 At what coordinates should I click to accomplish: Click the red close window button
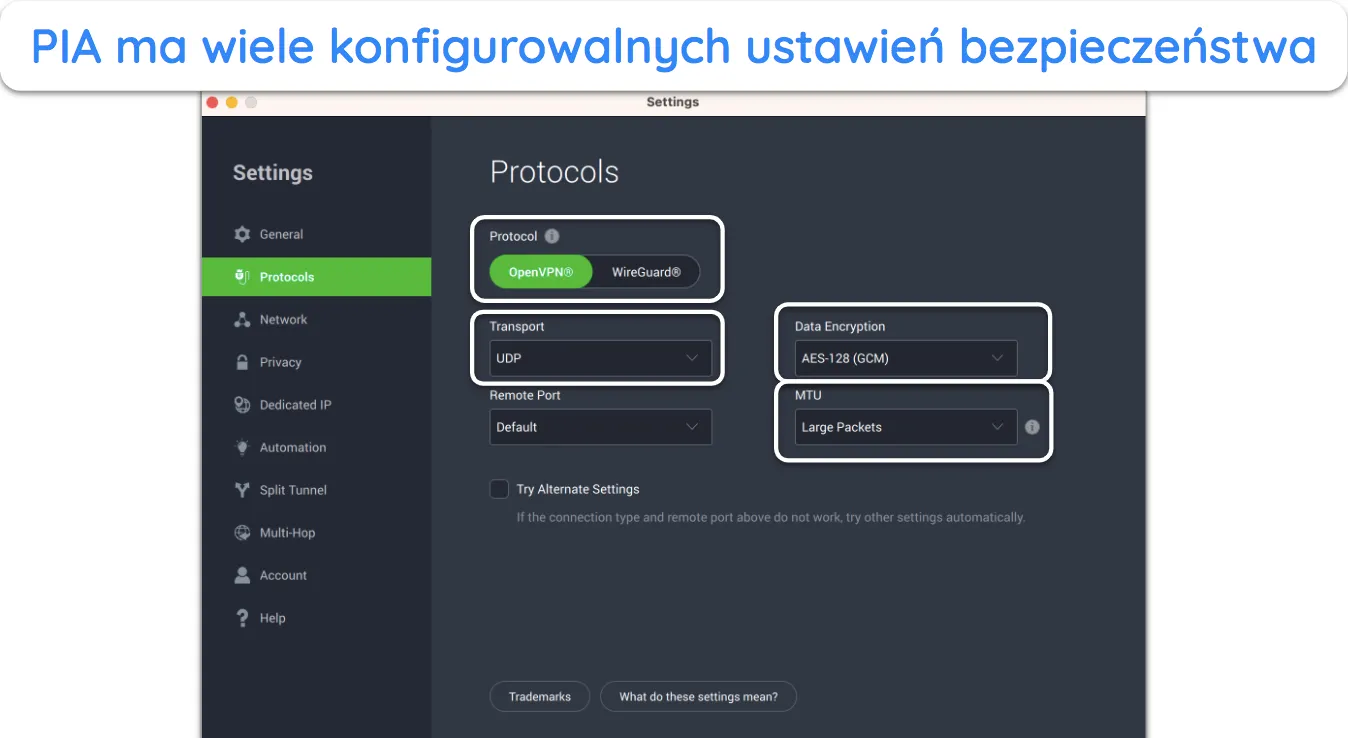pyautogui.click(x=212, y=102)
